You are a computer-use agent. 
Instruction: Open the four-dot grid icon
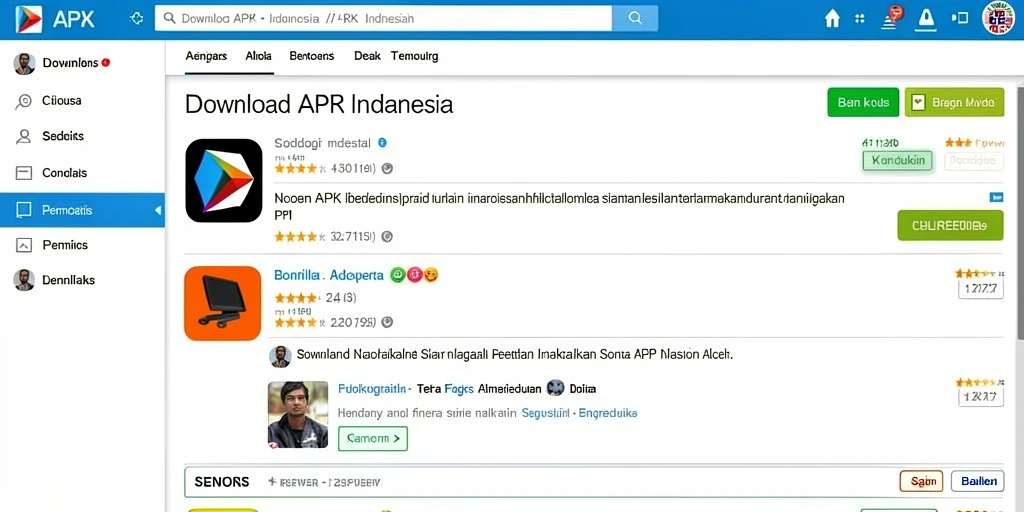[860, 19]
